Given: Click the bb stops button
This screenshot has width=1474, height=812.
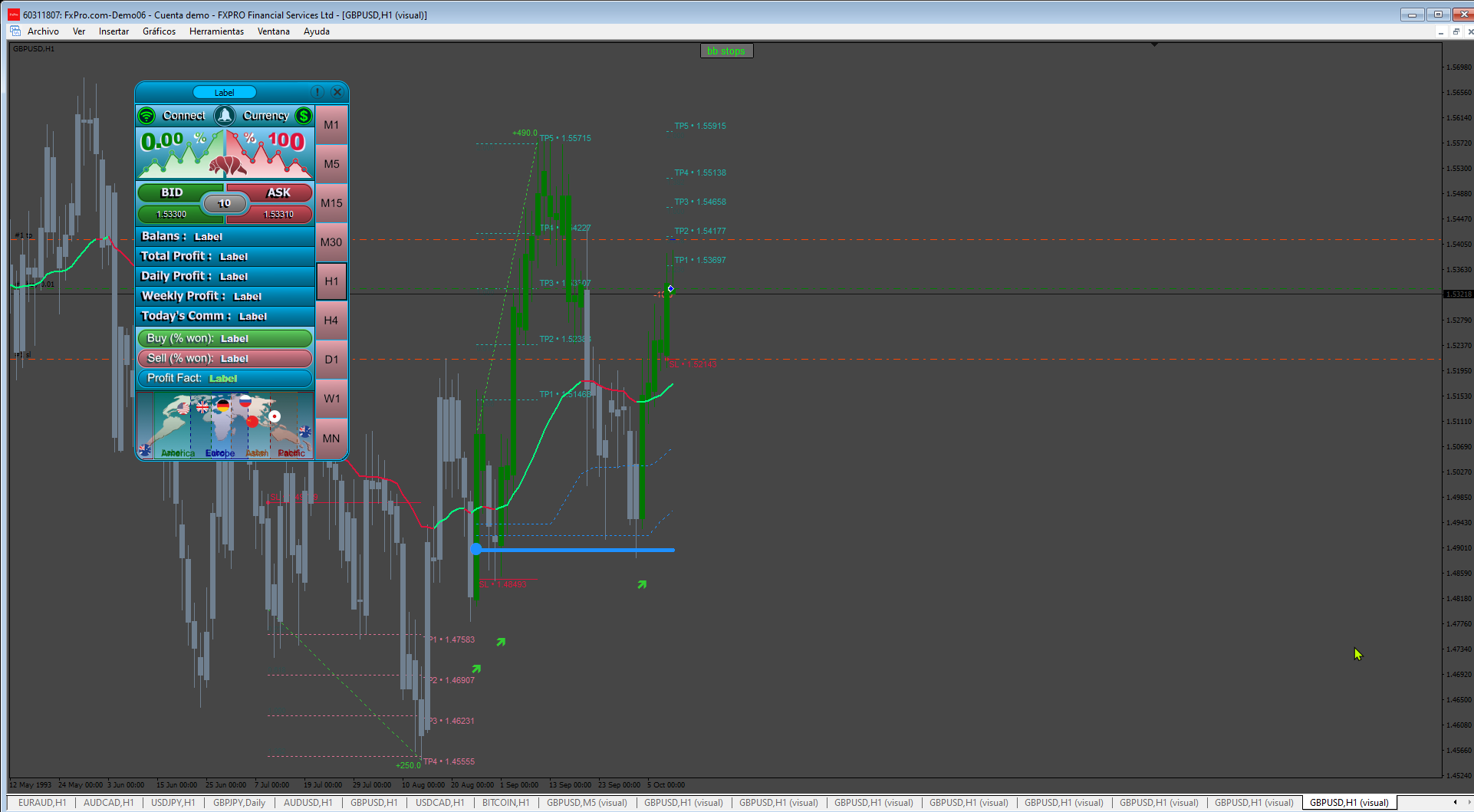Looking at the screenshot, I should coord(726,51).
